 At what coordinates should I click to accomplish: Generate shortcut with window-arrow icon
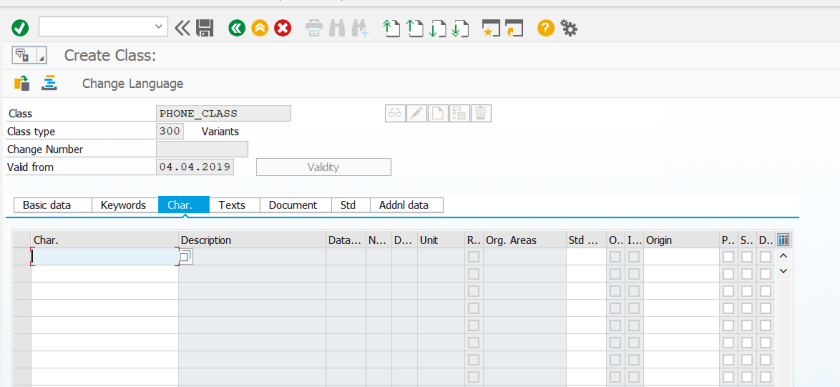[x=514, y=27]
